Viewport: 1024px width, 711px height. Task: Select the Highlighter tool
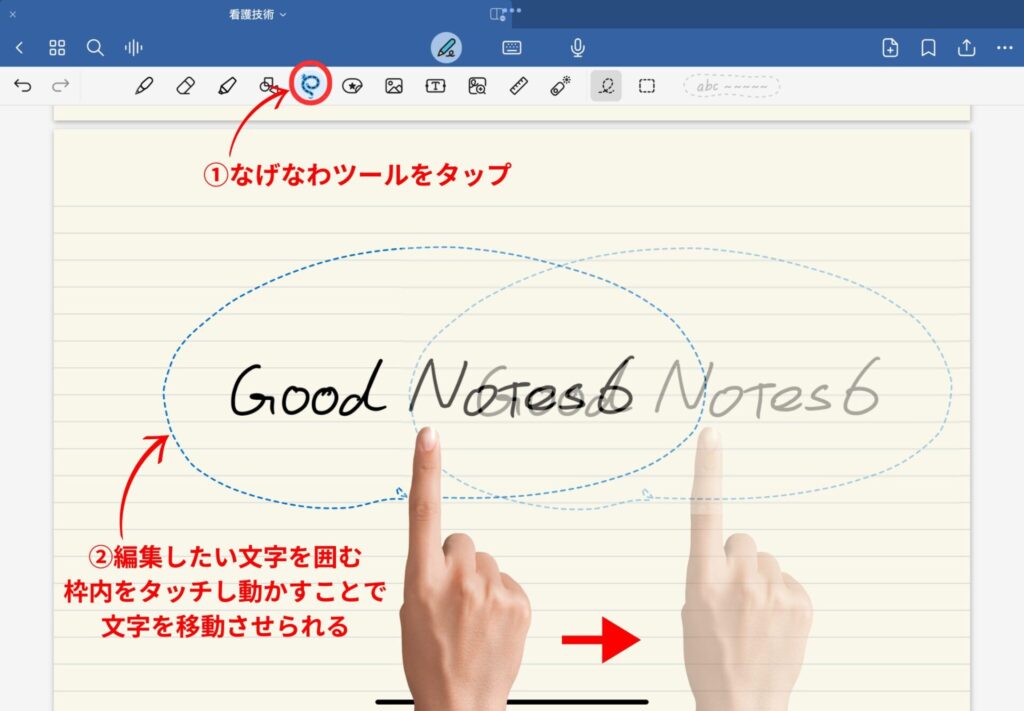coord(227,86)
